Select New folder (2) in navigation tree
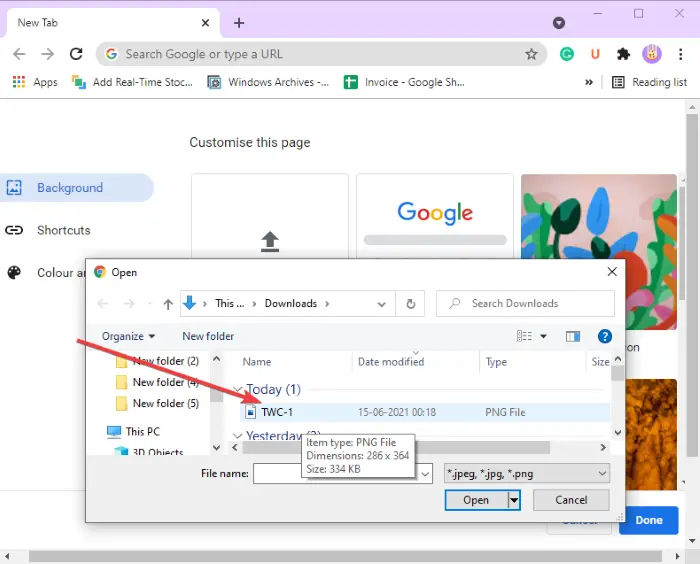Image resolution: width=700 pixels, height=564 pixels. click(x=157, y=361)
